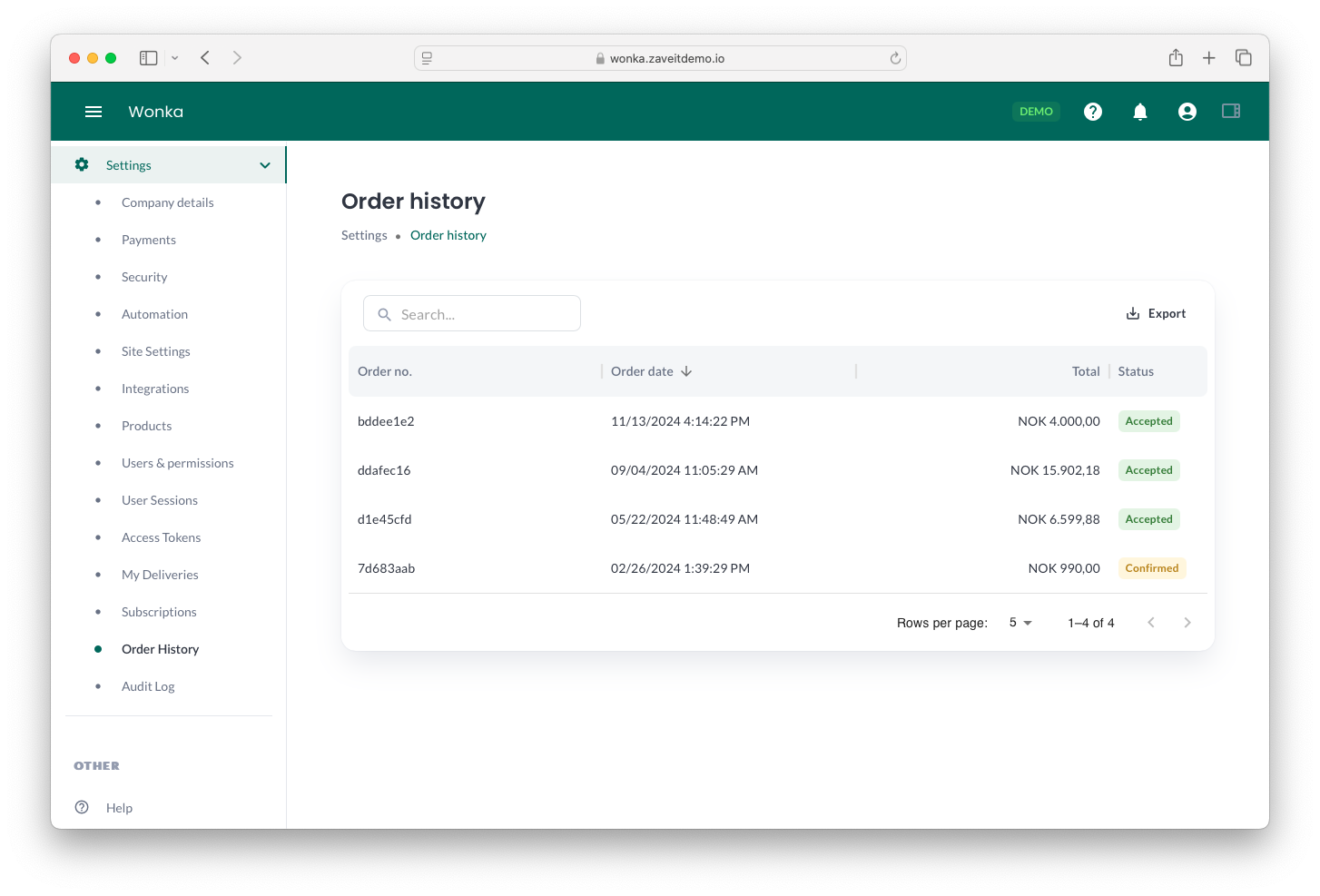Click the DEMO badge
The height and width of the screenshot is (896, 1320).
1036,112
